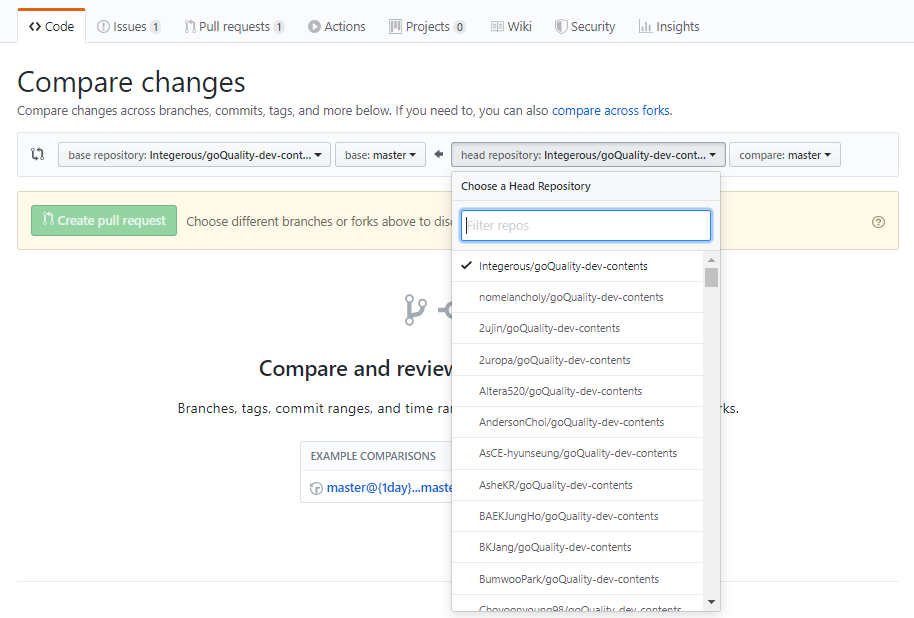The image size is (914, 618).
Task: Open the base repository dropdown
Action: click(x=194, y=154)
